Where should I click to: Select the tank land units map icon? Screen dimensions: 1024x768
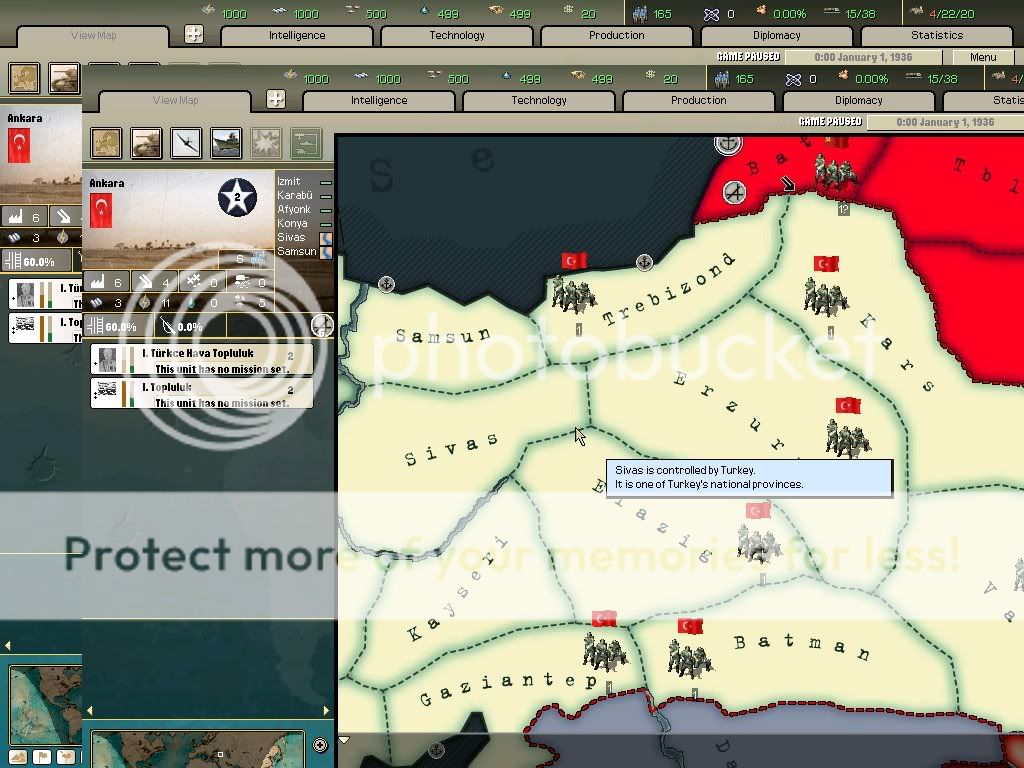(x=146, y=143)
